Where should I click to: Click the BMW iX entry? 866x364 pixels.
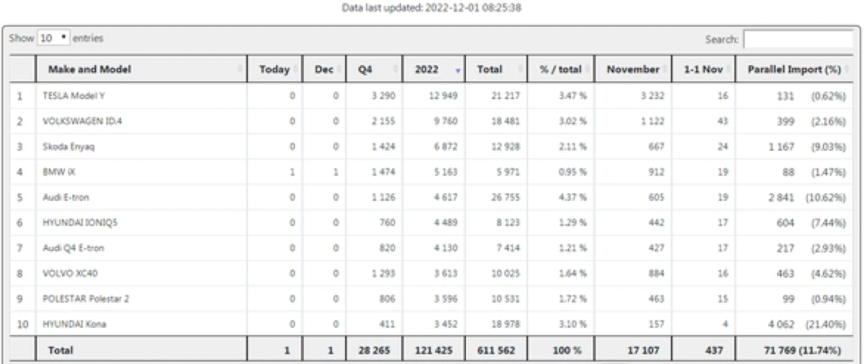click(59, 172)
